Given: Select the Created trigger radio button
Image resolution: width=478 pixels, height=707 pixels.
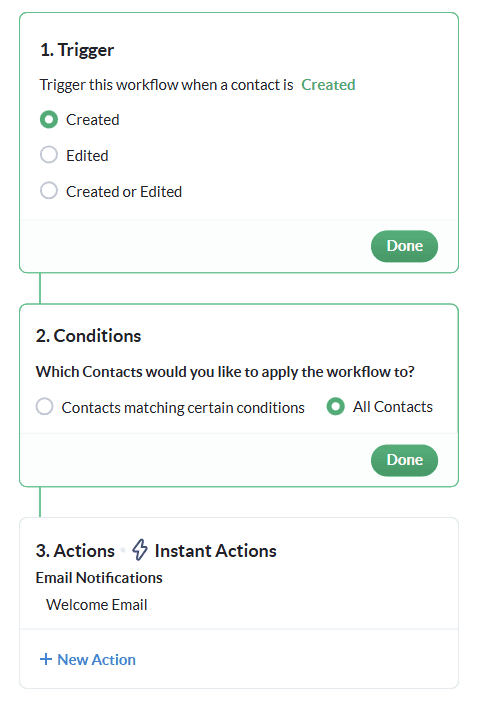Looking at the screenshot, I should [49, 119].
